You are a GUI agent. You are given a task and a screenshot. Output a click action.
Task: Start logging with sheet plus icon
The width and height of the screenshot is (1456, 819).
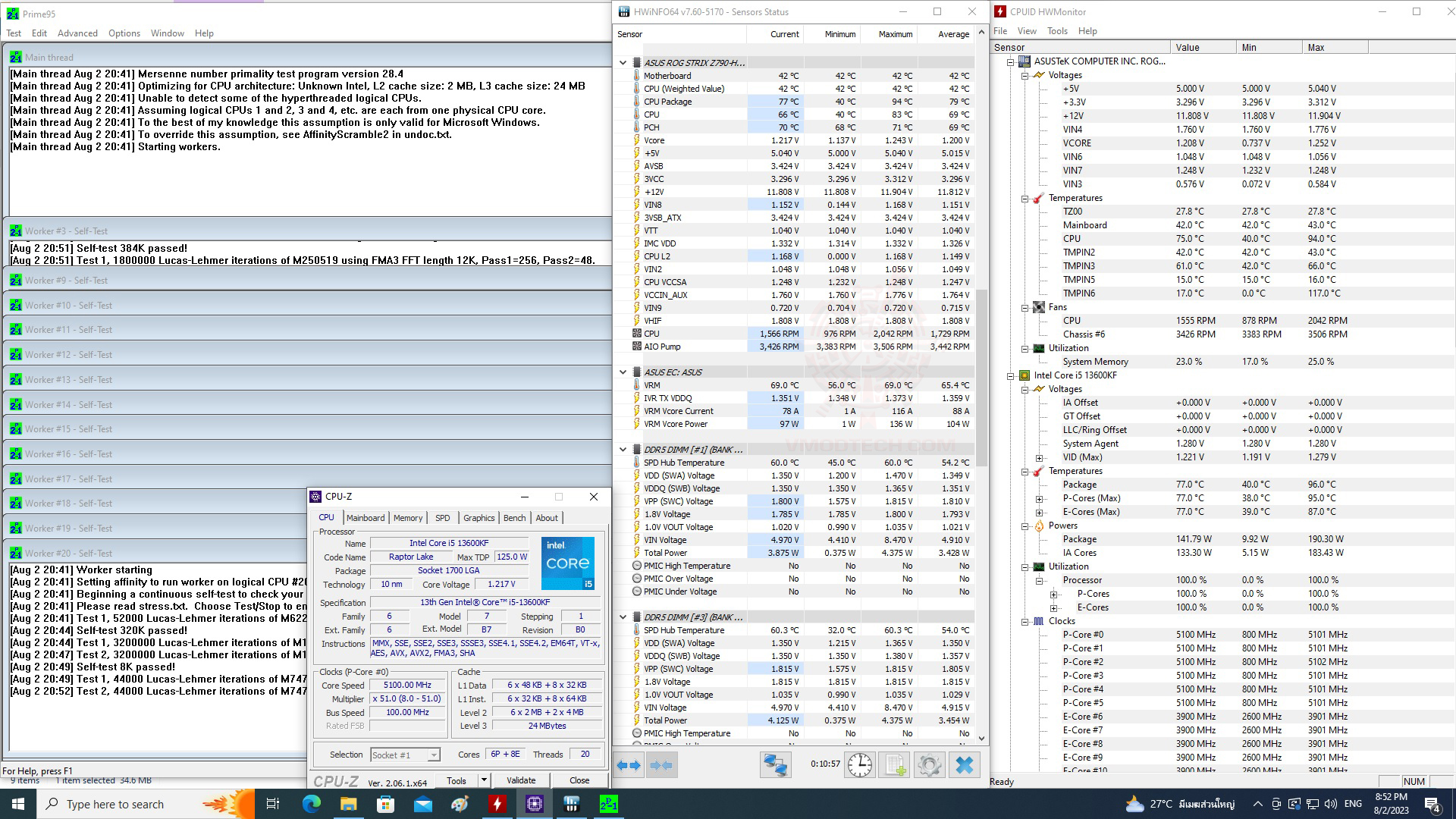click(896, 765)
